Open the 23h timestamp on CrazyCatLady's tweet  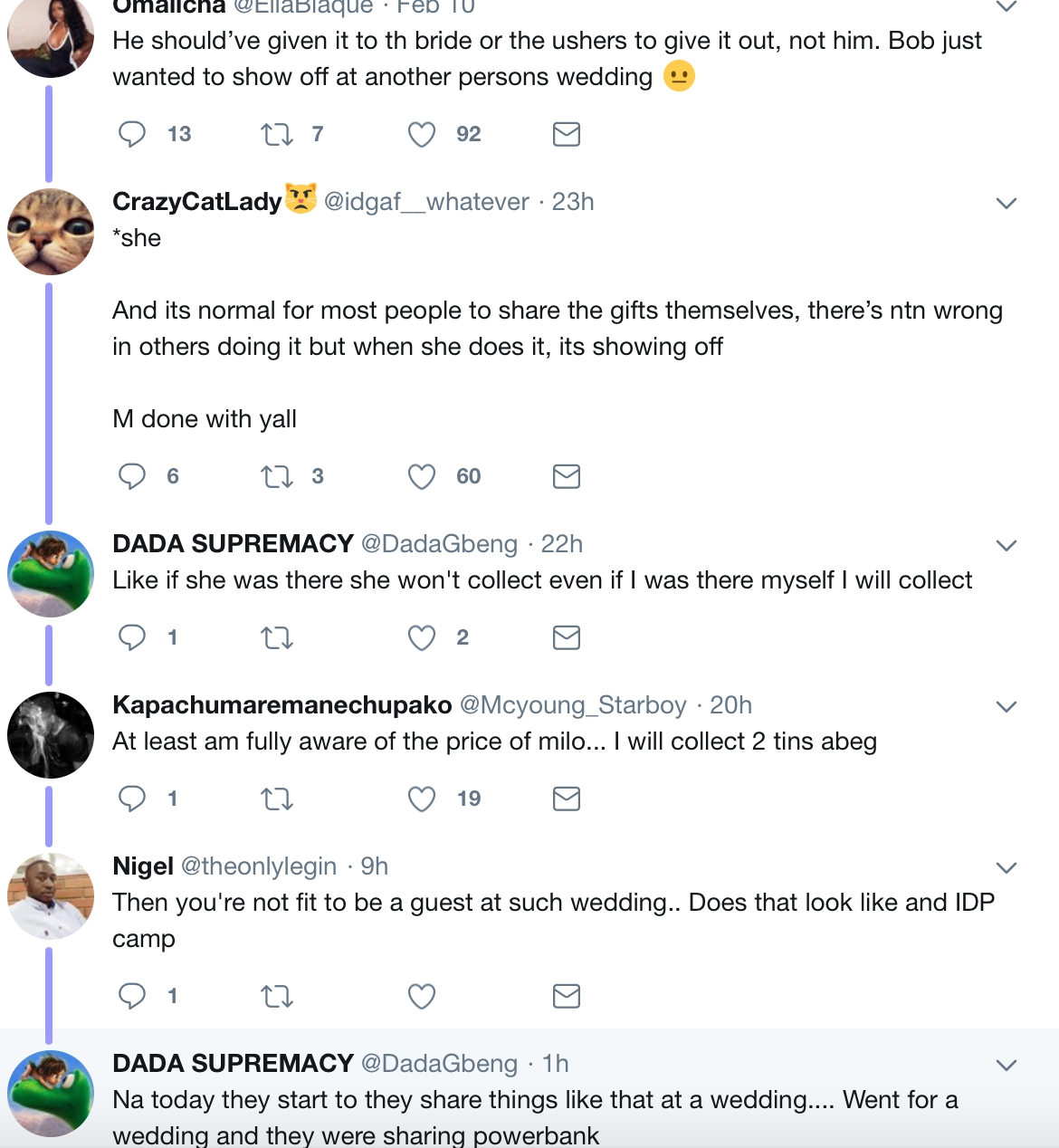pyautogui.click(x=573, y=201)
